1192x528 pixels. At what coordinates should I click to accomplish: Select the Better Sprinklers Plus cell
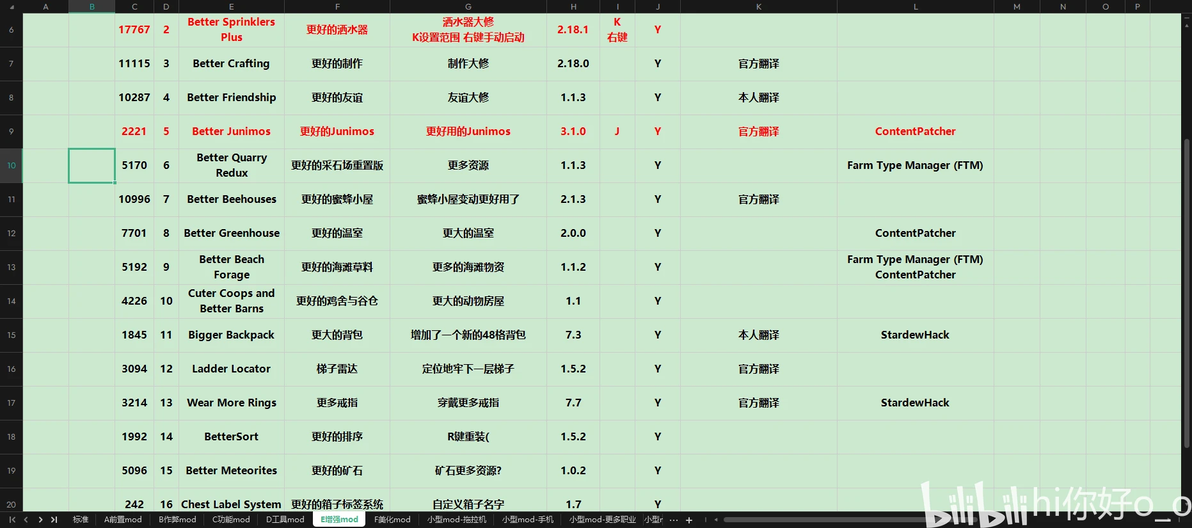[231, 30]
